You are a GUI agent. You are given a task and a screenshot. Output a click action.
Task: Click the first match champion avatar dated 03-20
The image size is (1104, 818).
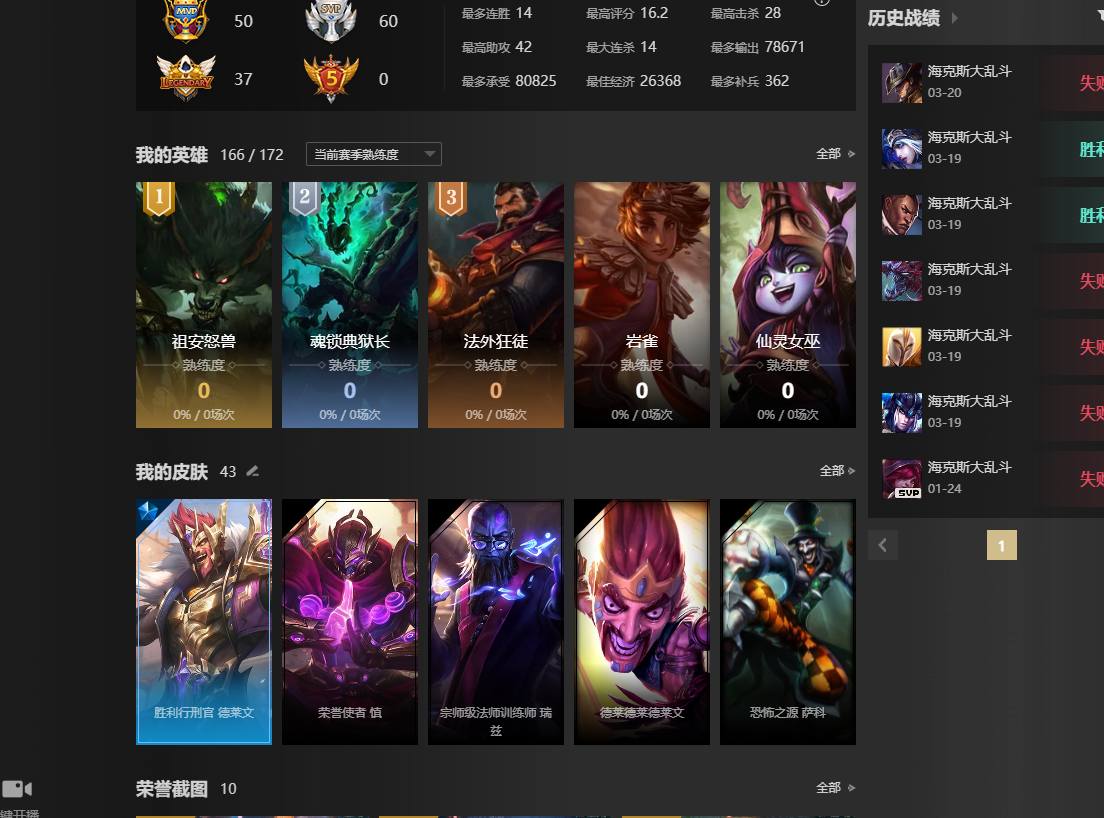tap(902, 82)
